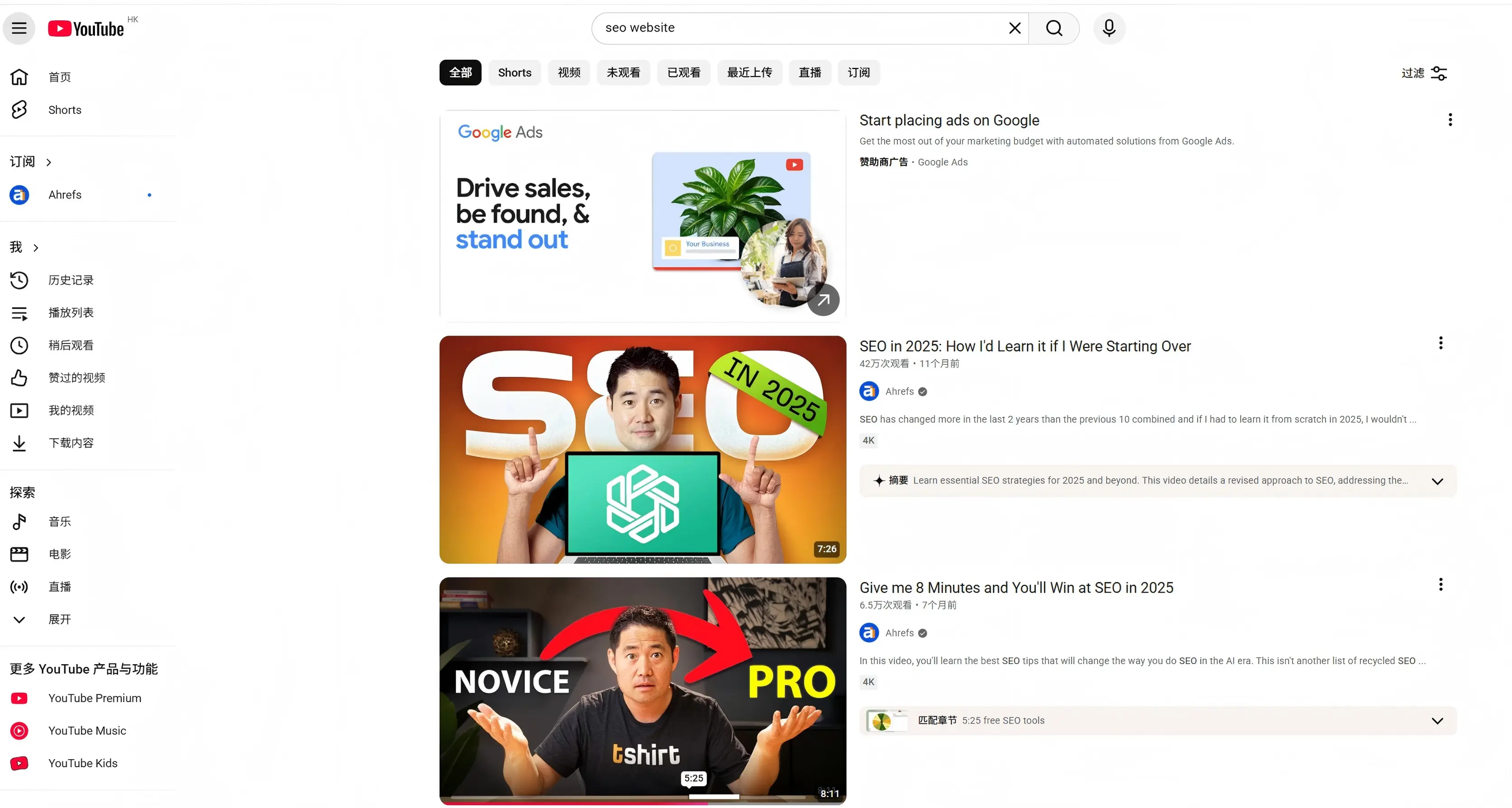1512x808 pixels.
Task: Clear the search box with the X
Action: pyautogui.click(x=1014, y=28)
